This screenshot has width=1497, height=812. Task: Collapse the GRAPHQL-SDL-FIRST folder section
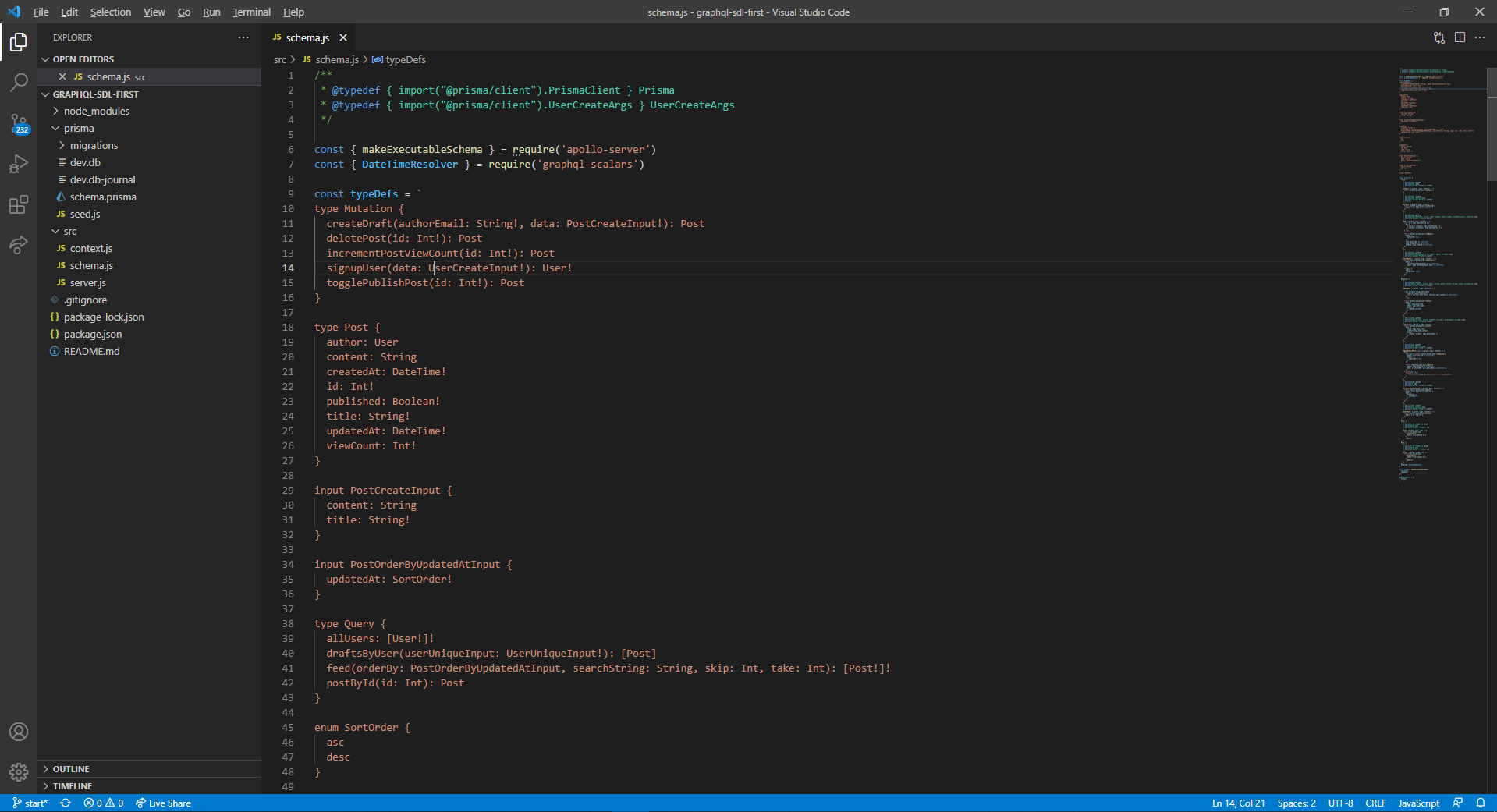(149, 94)
